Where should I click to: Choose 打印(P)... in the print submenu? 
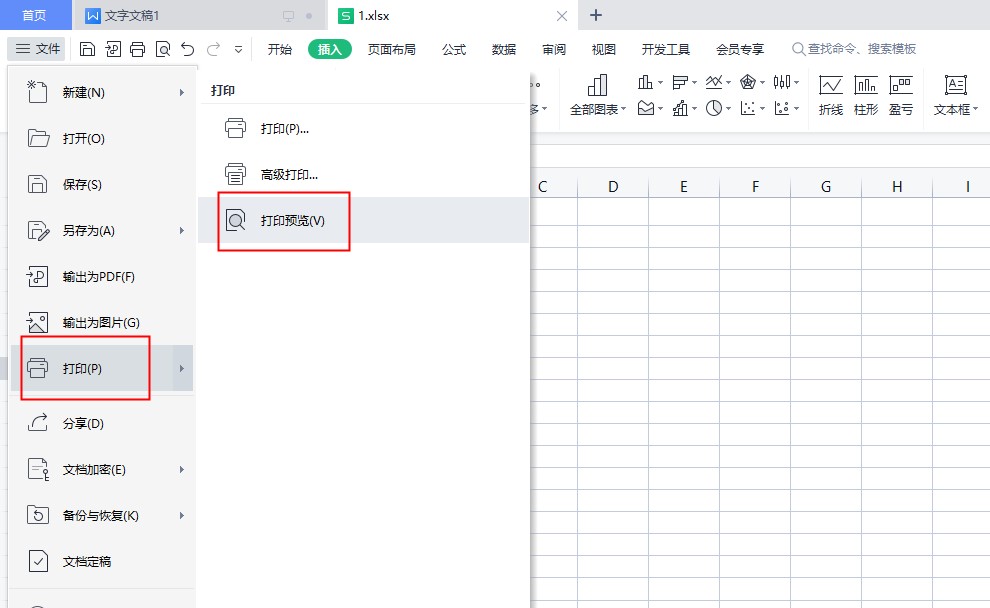(x=284, y=128)
